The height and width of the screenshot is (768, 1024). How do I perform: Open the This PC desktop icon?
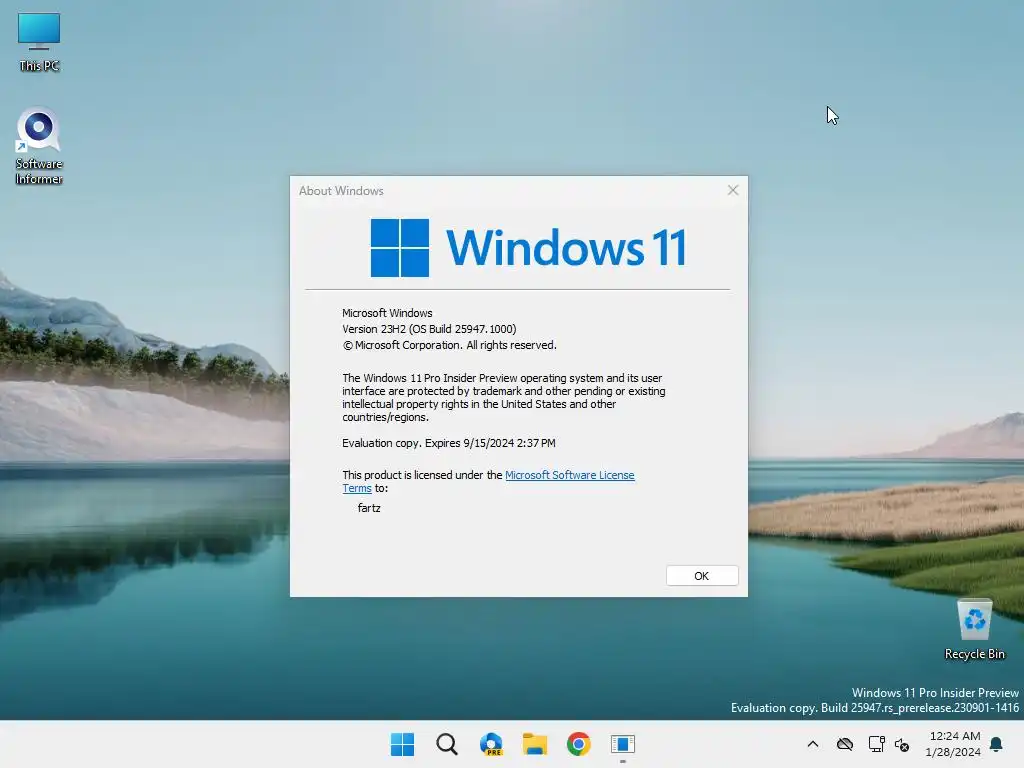tap(39, 42)
